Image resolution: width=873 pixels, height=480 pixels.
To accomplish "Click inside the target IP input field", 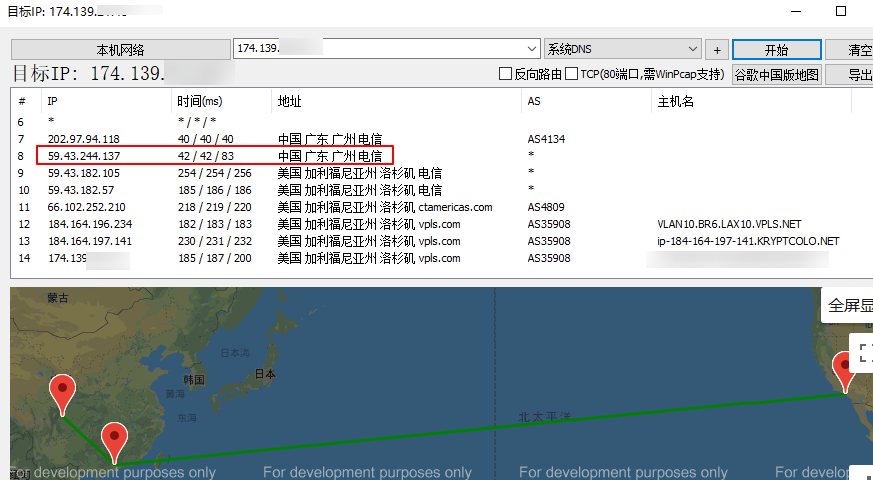I will (x=380, y=49).
